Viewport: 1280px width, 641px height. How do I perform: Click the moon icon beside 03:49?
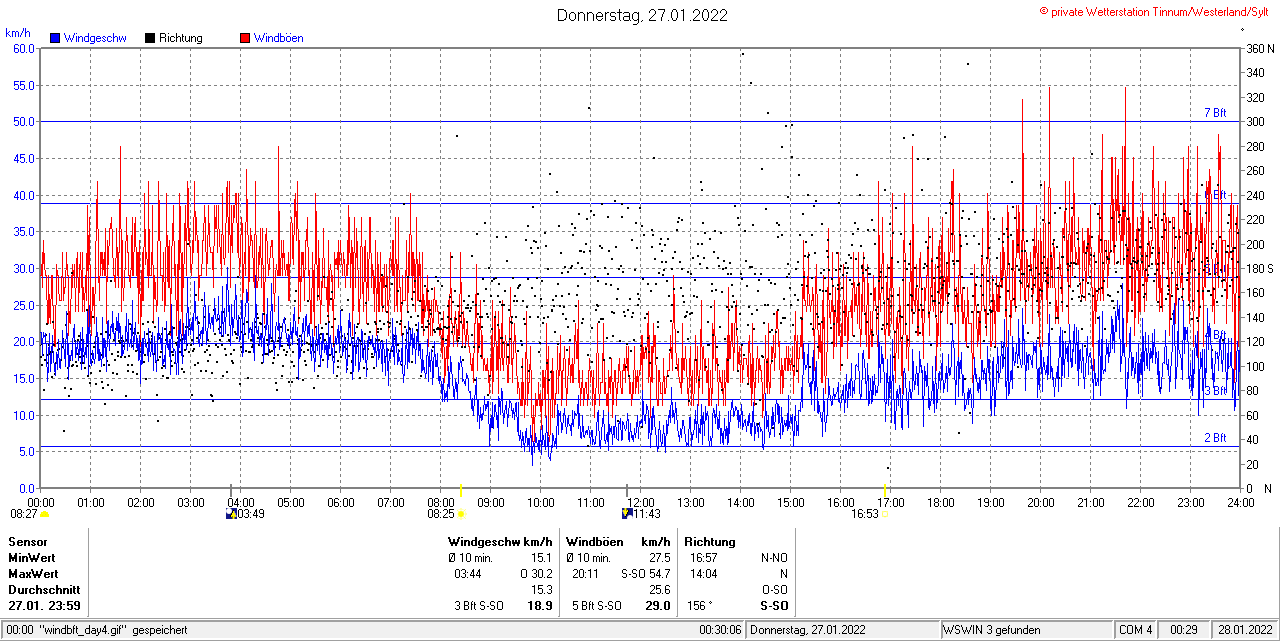point(231,513)
